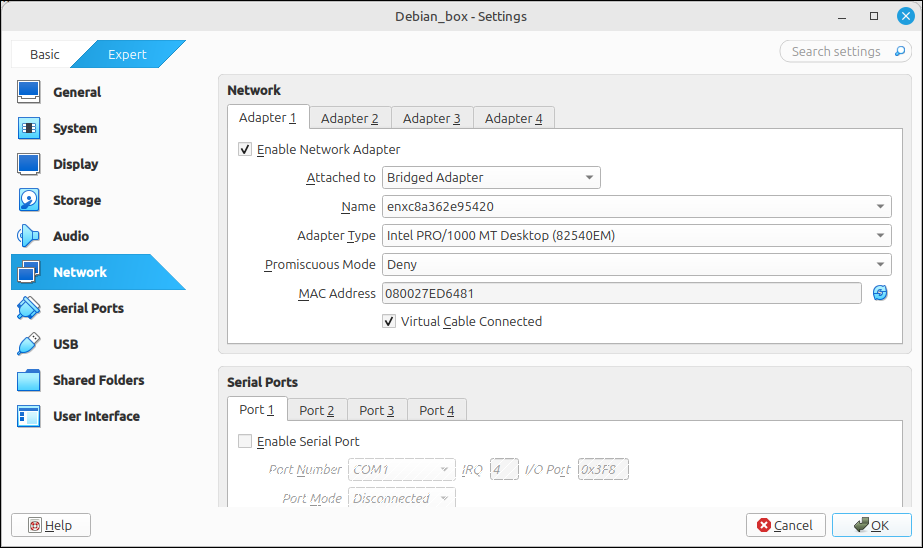Click the search magnifier icon
This screenshot has width=923, height=548.
(x=899, y=51)
